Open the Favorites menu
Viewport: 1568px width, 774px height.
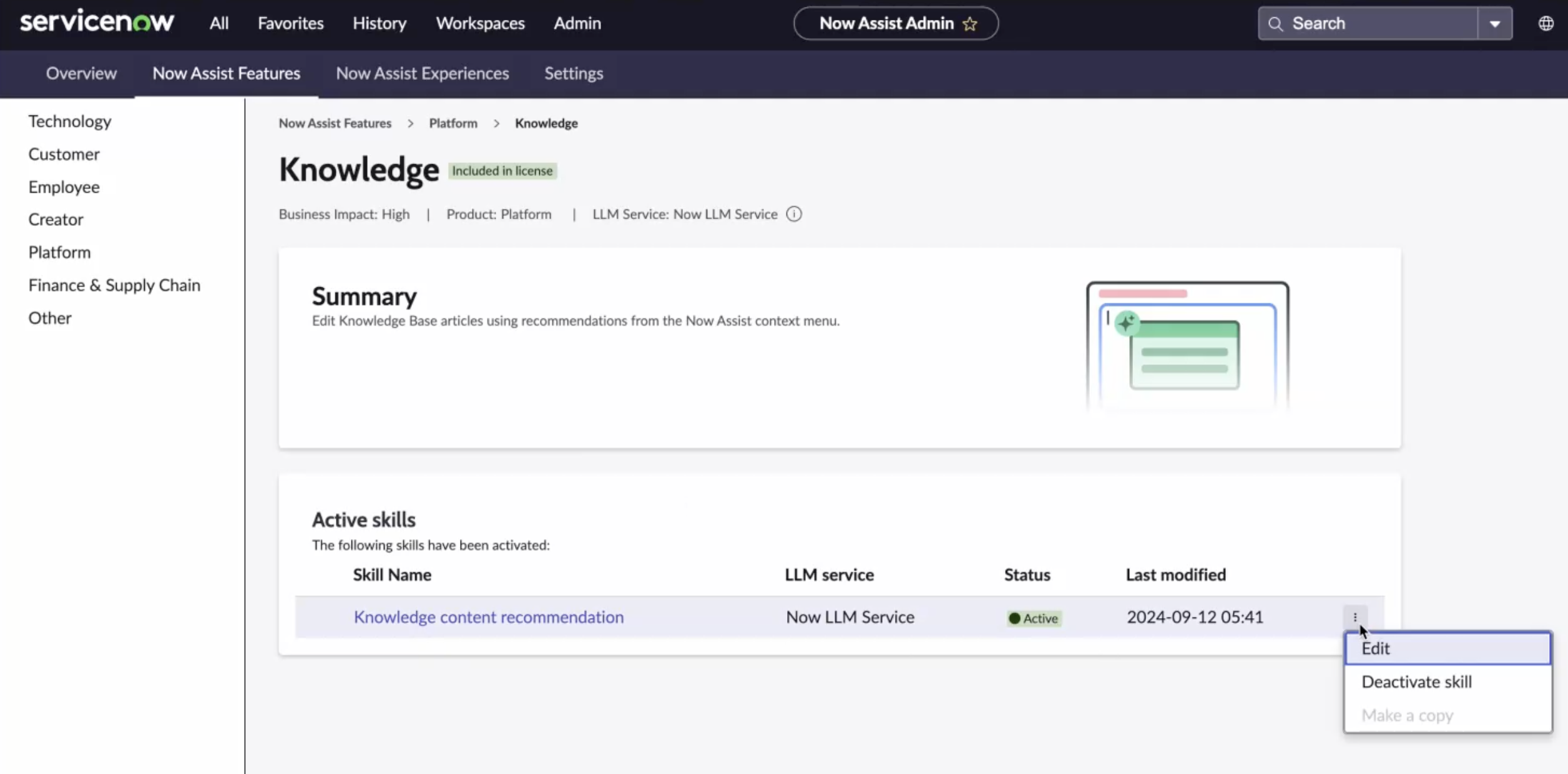coord(291,23)
